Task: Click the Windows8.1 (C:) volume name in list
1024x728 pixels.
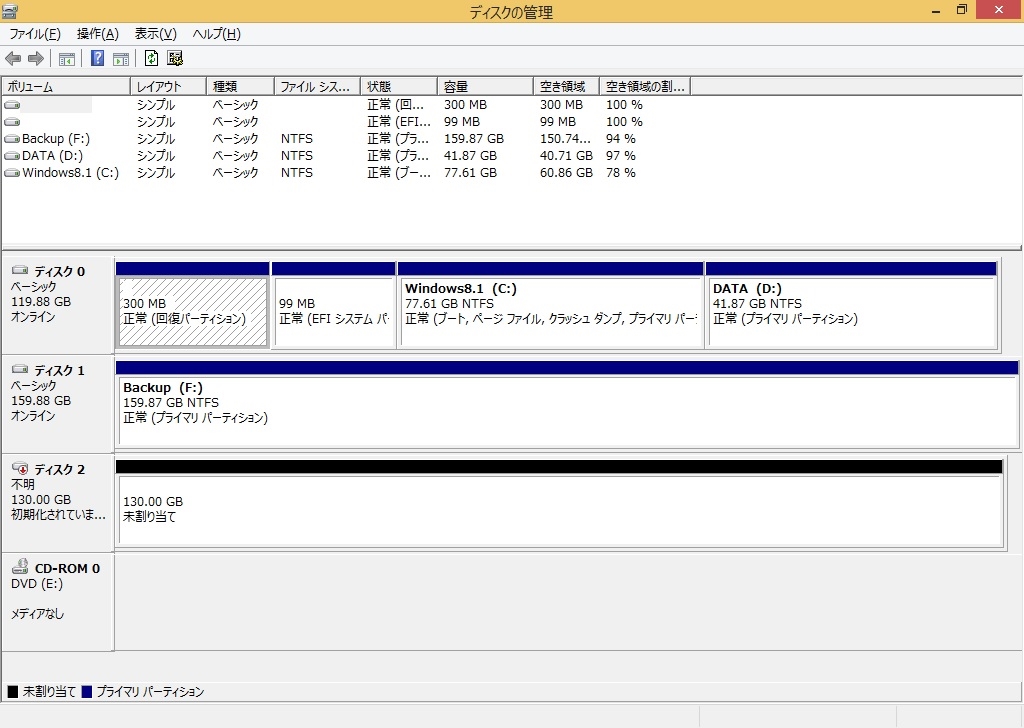Action: tap(71, 172)
